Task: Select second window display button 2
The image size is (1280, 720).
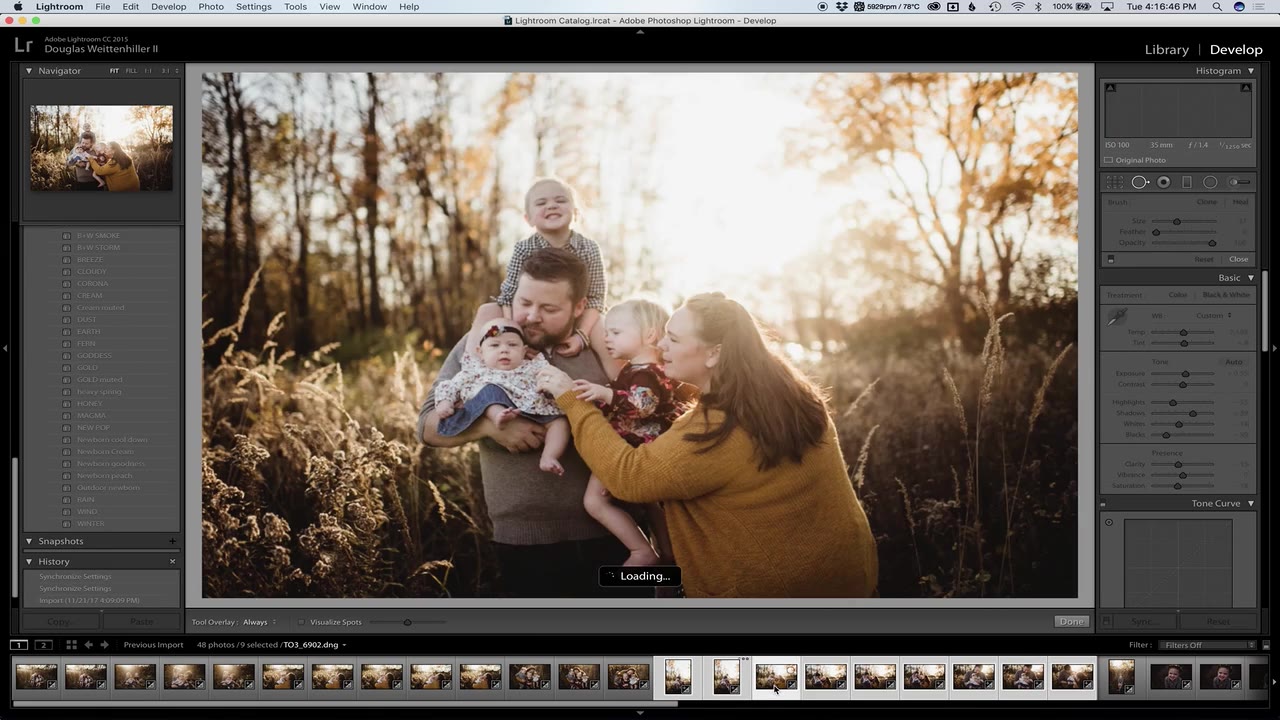Action: coord(43,645)
